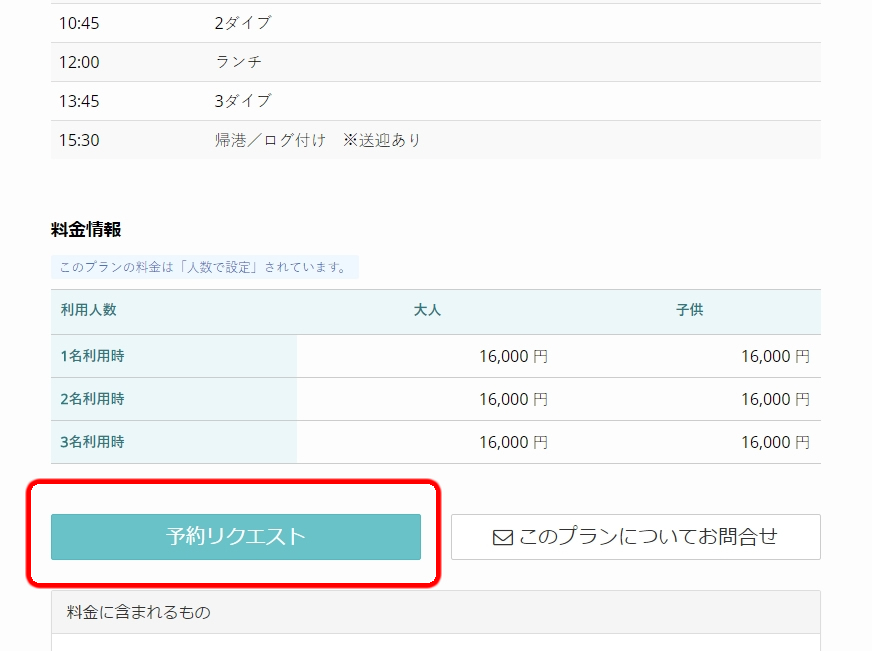Click child price for 2名利用時
The image size is (872, 651).
[x=775, y=399]
